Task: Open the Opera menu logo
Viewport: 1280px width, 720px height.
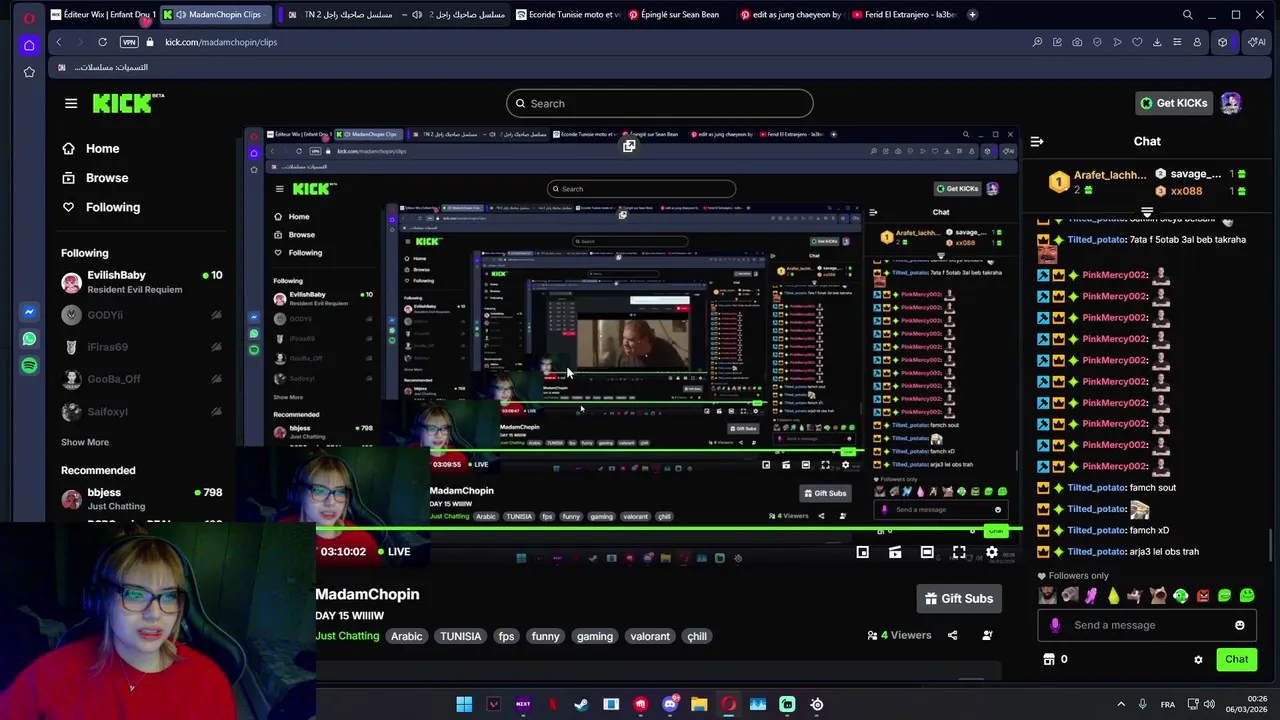Action: point(29,17)
